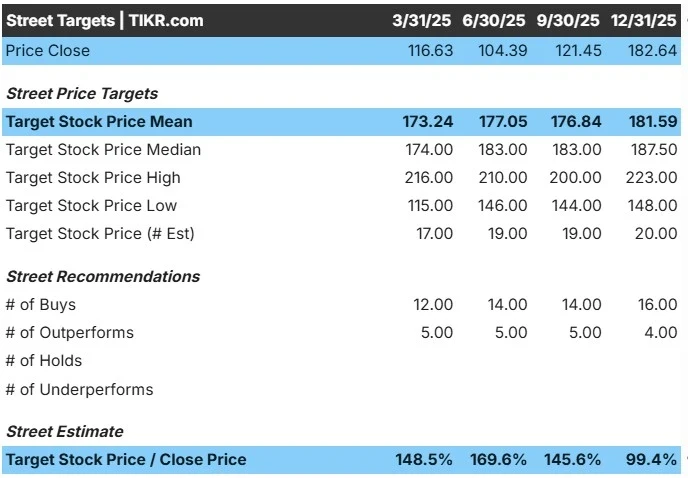The height and width of the screenshot is (478, 688).
Task: Click the 99.4% ratio value
Action: [x=651, y=460]
